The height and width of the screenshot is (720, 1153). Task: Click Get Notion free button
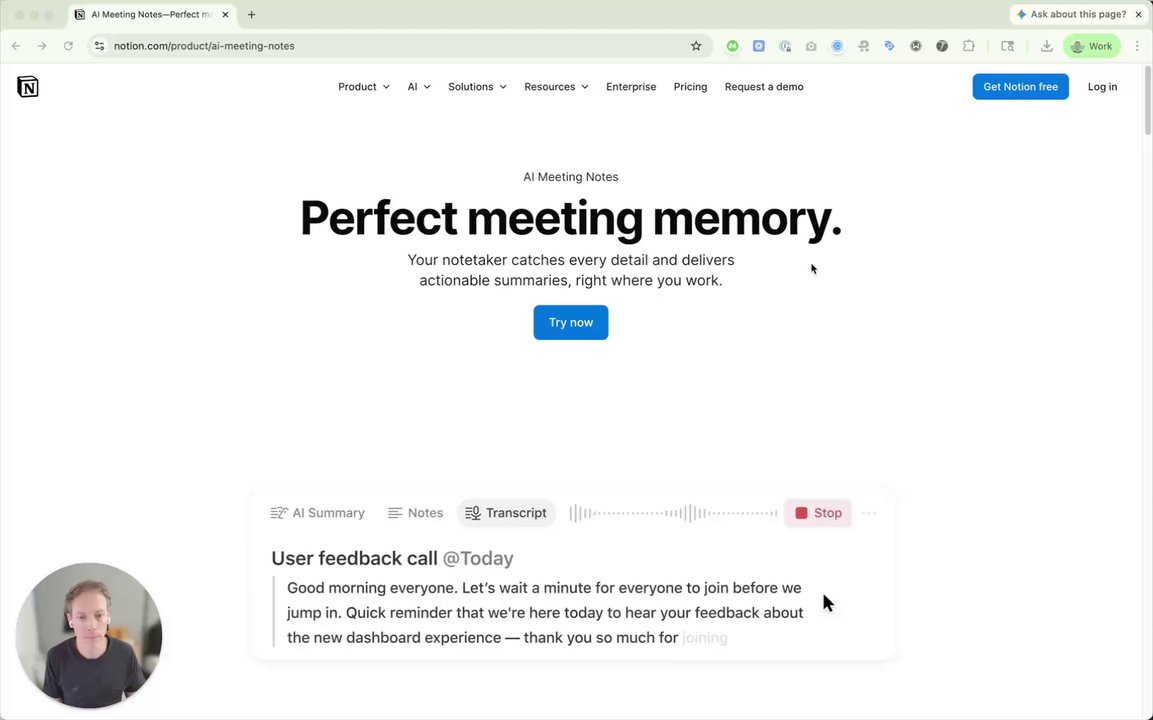coord(1021,87)
